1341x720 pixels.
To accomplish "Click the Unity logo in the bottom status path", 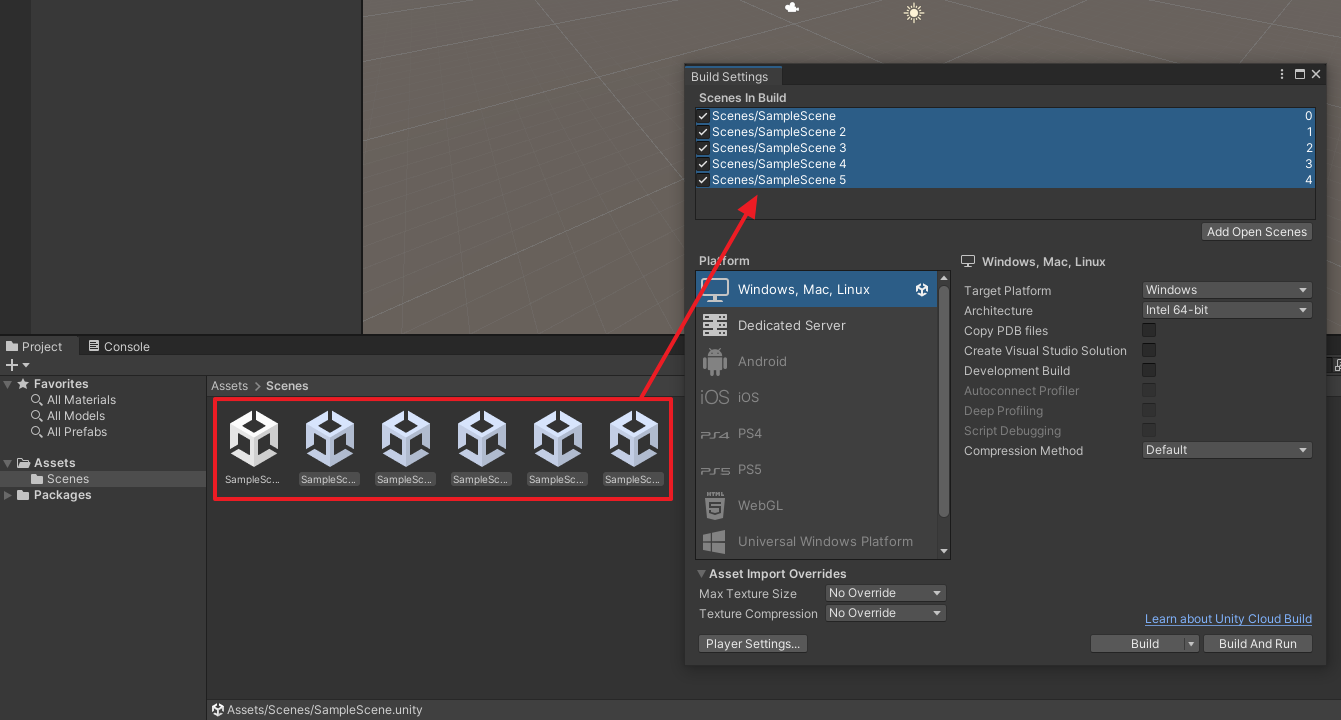I will click(x=218, y=710).
